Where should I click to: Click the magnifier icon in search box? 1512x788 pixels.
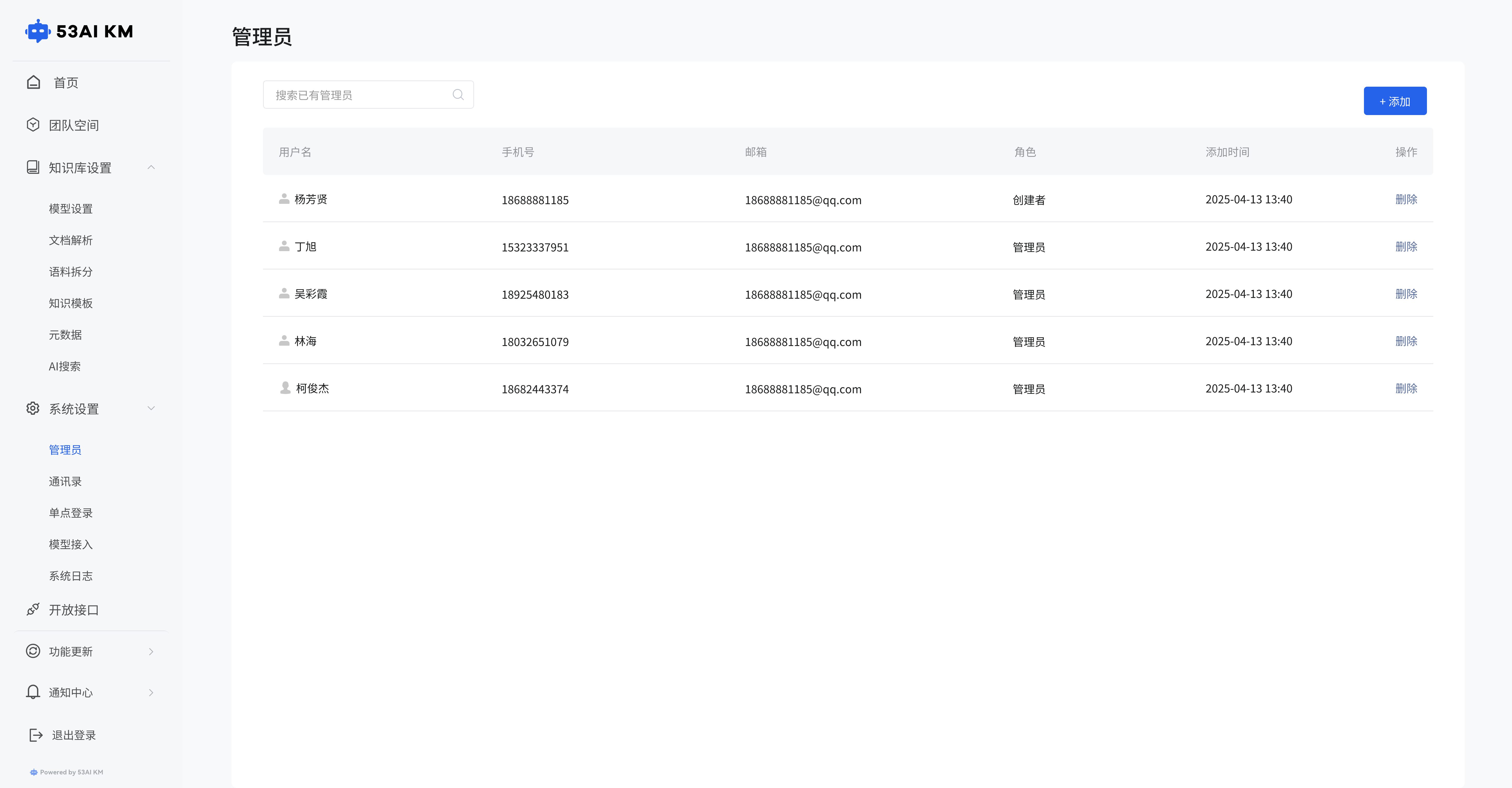458,95
